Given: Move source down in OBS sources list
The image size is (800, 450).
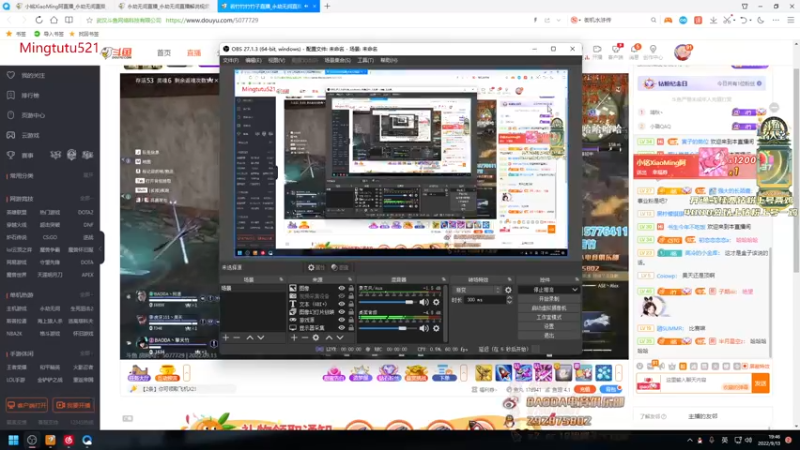Looking at the screenshot, I should click(340, 338).
